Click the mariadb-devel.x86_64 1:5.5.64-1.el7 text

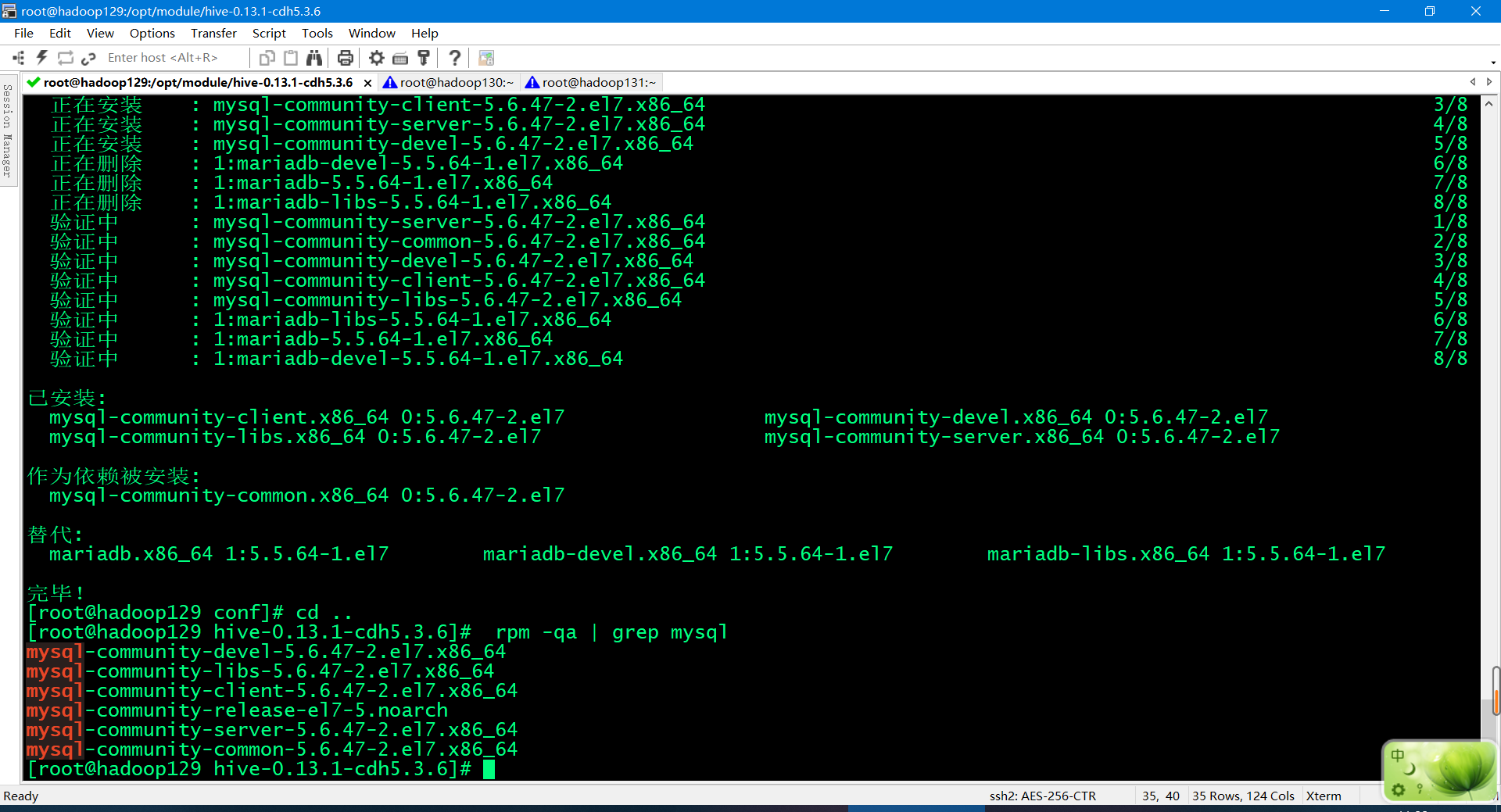click(687, 554)
